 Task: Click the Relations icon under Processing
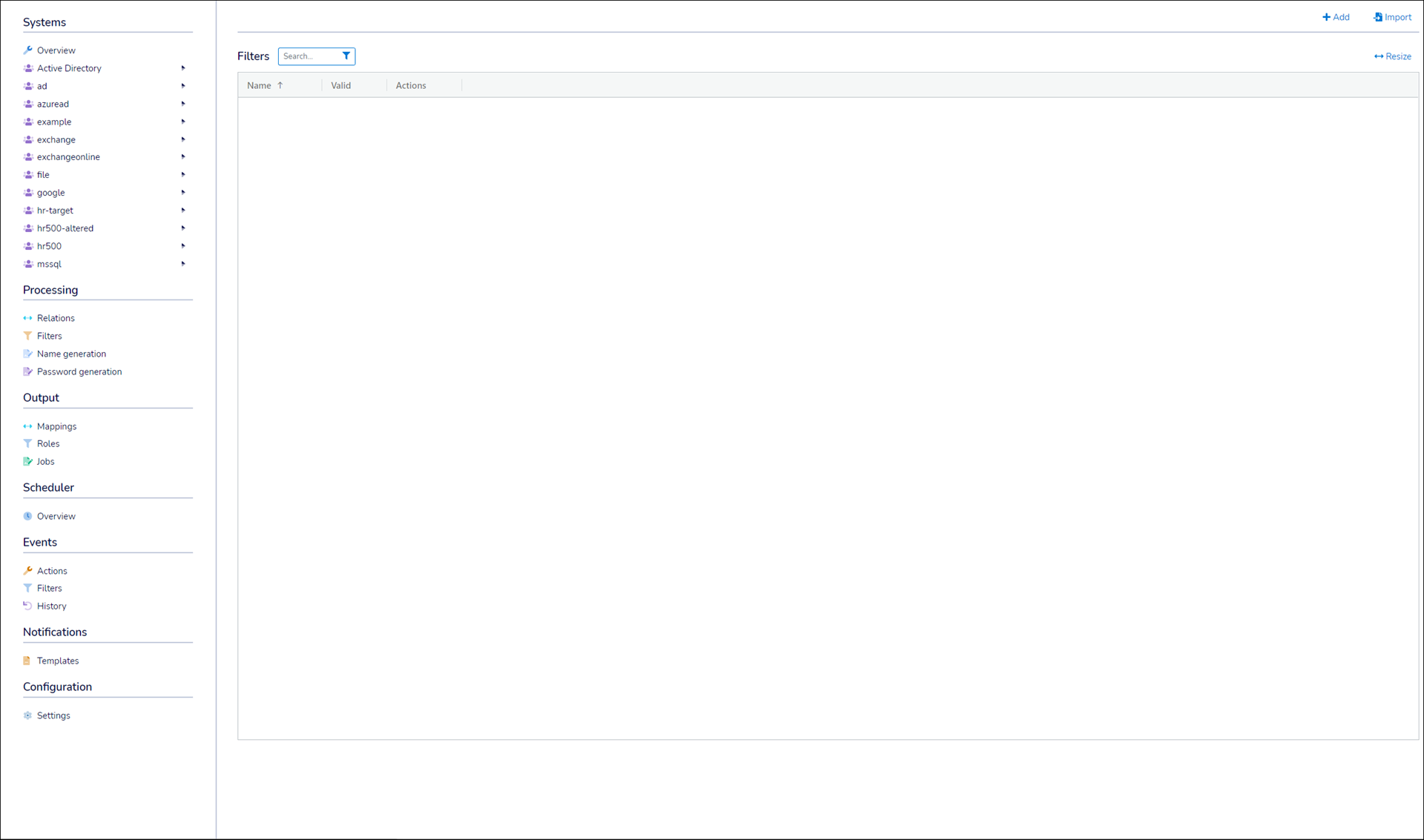pyautogui.click(x=27, y=317)
